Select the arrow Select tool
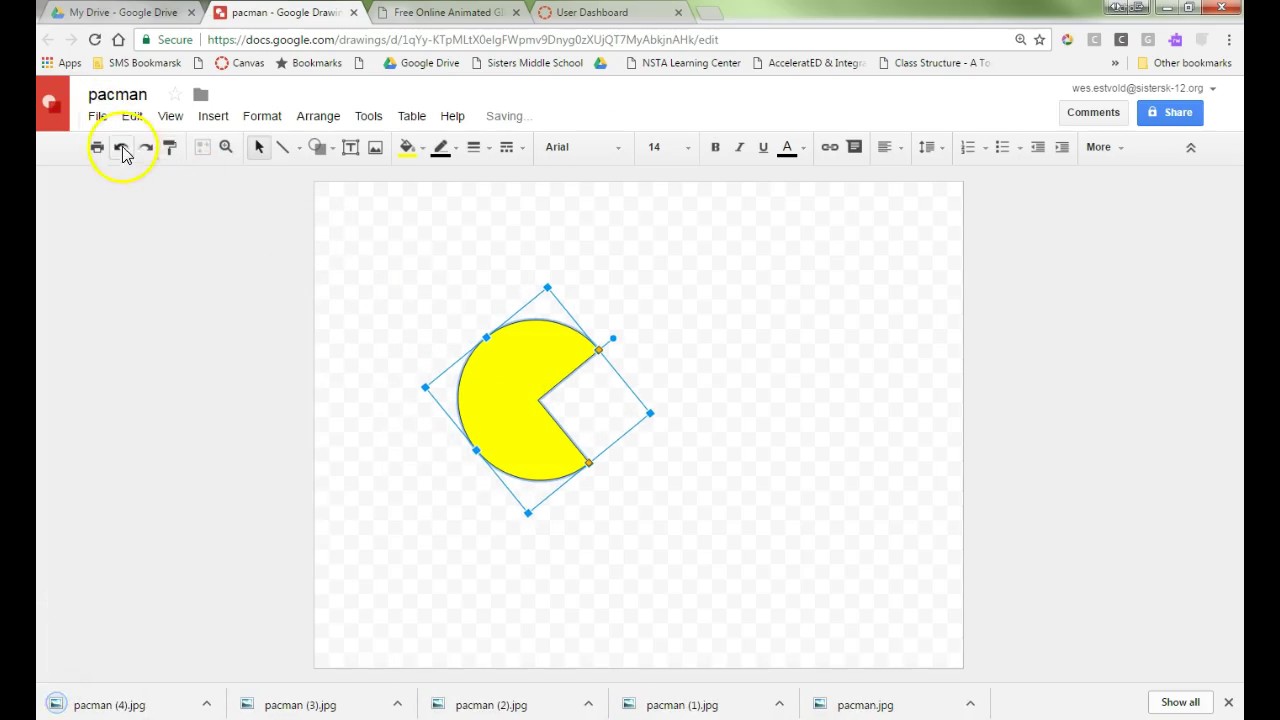The width and height of the screenshot is (1280, 720). pos(259,147)
